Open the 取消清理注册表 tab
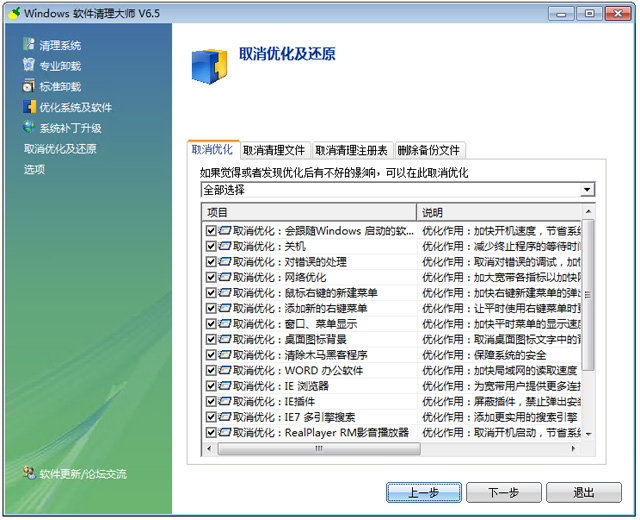Image resolution: width=640 pixels, height=520 pixels. point(351,150)
